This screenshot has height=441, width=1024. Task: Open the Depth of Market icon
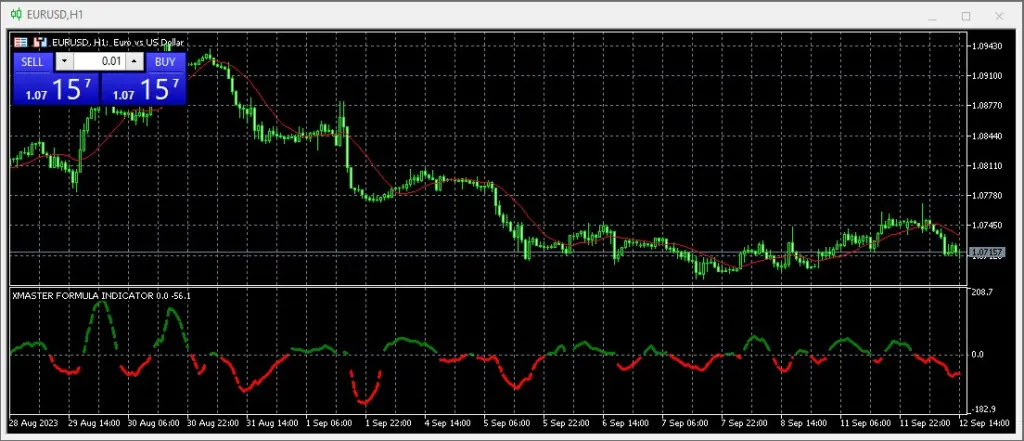[x=41, y=42]
